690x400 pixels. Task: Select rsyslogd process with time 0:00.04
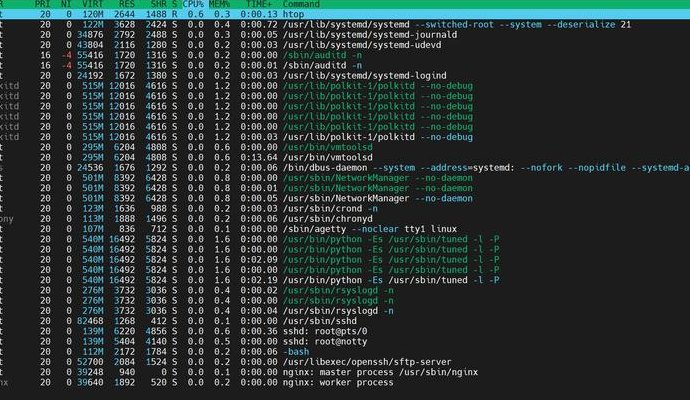[345, 311]
